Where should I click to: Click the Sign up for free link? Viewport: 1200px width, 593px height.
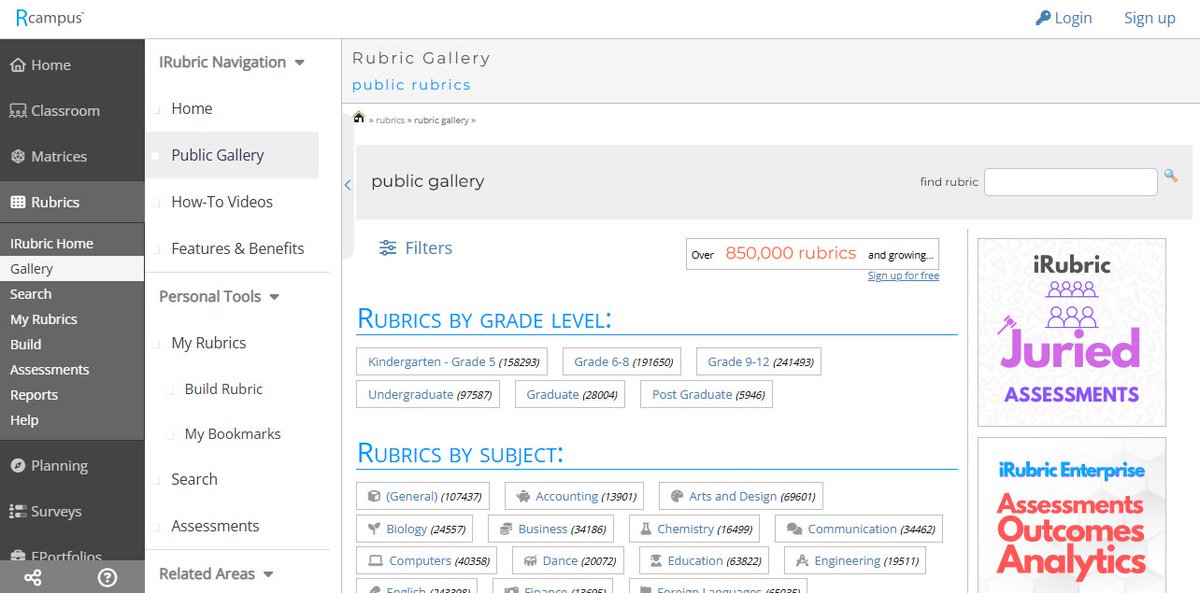point(903,274)
